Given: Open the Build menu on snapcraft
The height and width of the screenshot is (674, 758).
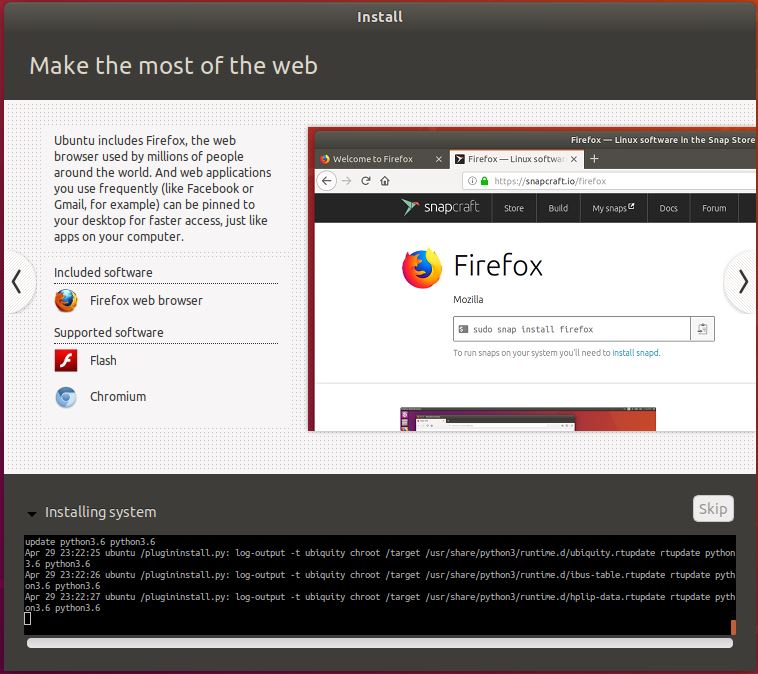Looking at the screenshot, I should [558, 208].
